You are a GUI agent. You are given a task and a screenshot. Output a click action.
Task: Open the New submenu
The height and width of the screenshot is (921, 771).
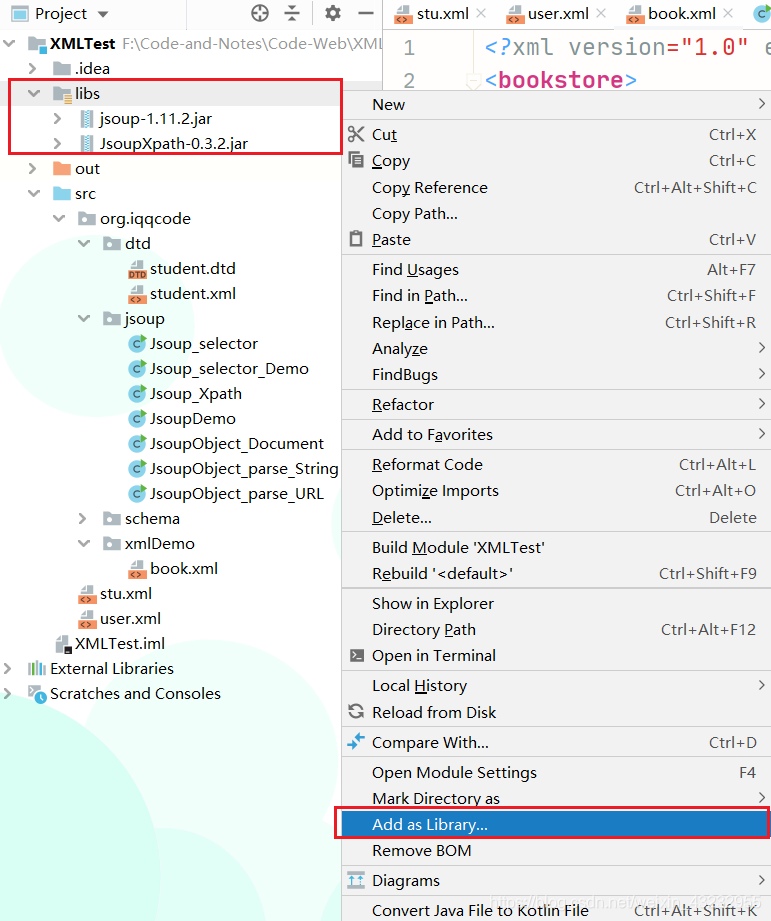coord(556,105)
